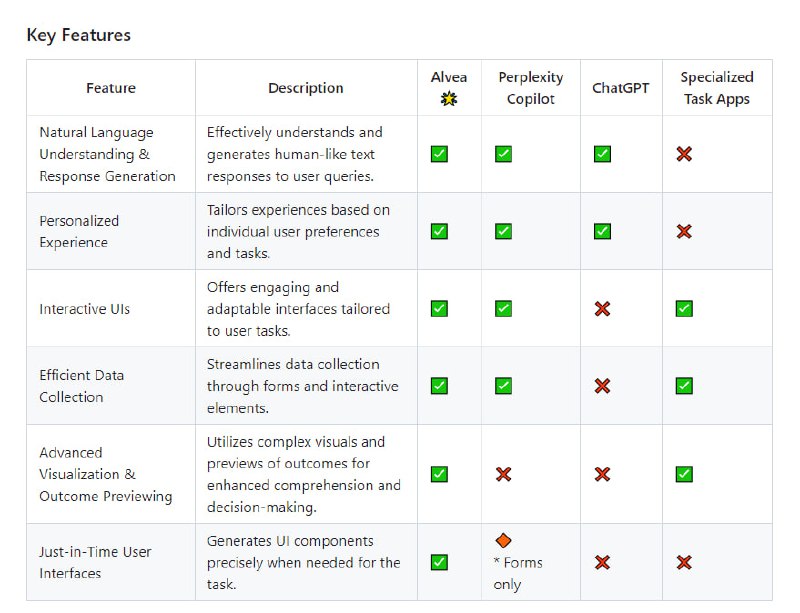The image size is (800, 613).
Task: Click the sparkle icon under Alvea header
Action: coord(449,99)
